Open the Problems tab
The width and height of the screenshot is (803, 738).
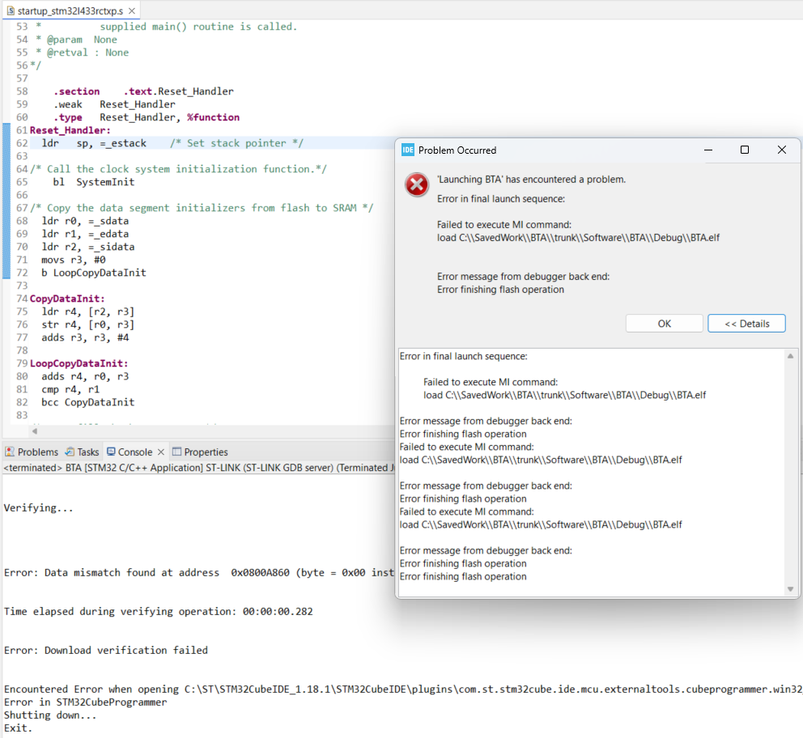point(32,452)
